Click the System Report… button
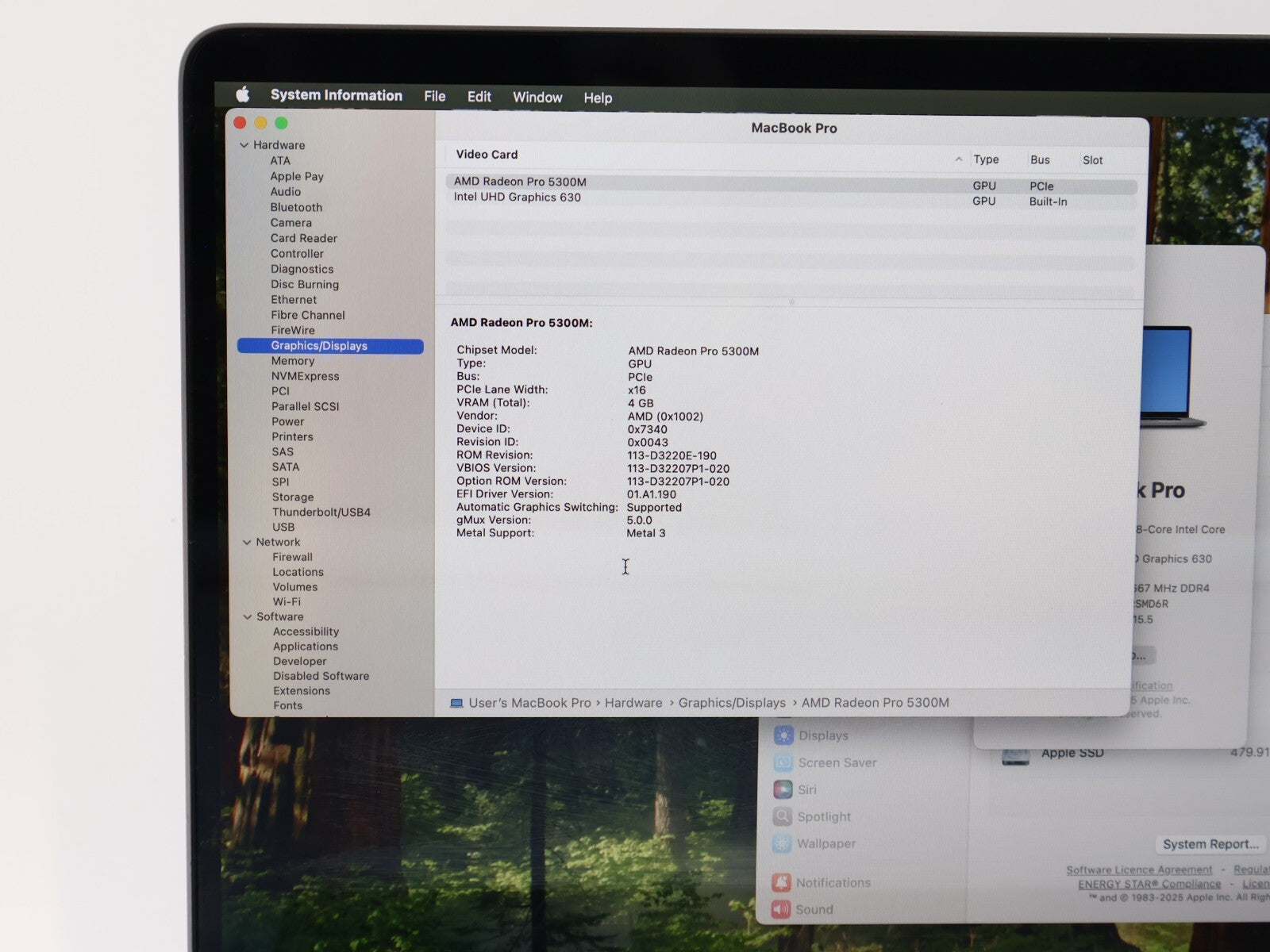The height and width of the screenshot is (952, 1270). coord(1210,845)
